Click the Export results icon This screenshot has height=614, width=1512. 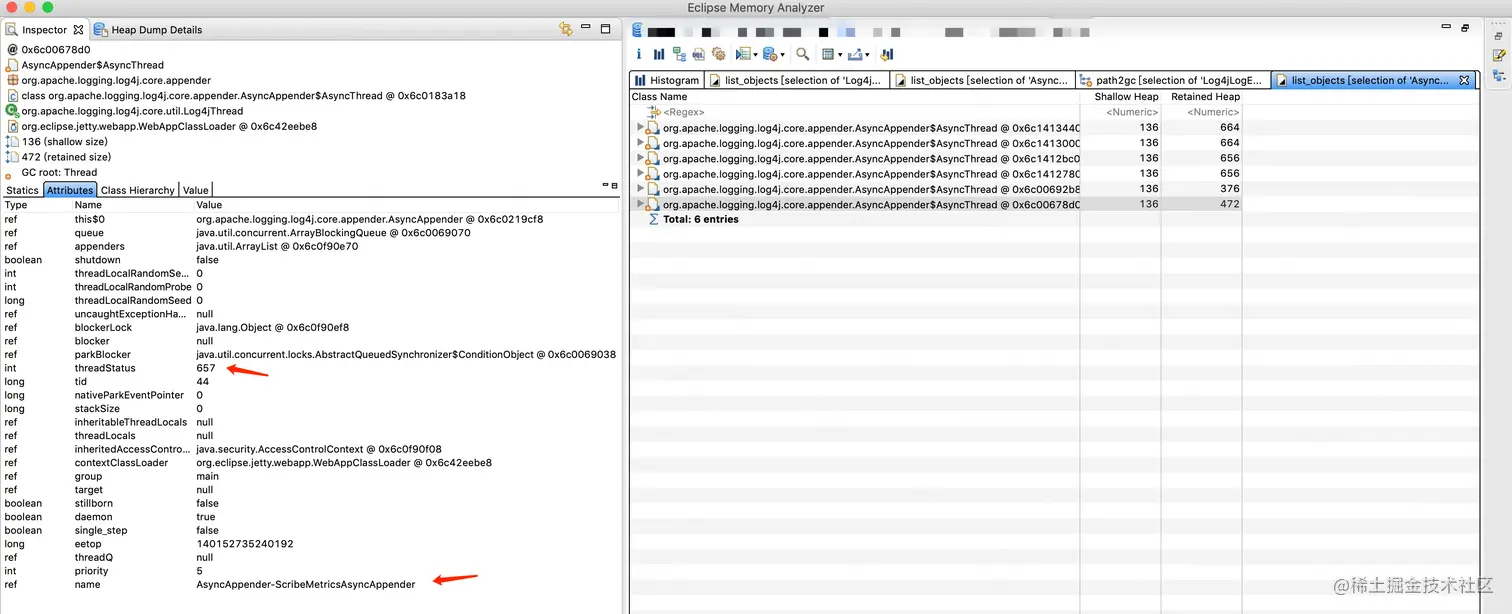click(854, 54)
